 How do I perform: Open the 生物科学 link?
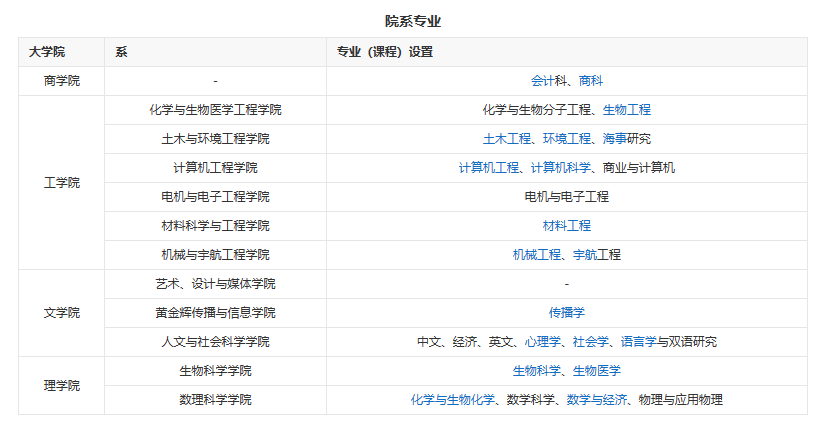537,371
